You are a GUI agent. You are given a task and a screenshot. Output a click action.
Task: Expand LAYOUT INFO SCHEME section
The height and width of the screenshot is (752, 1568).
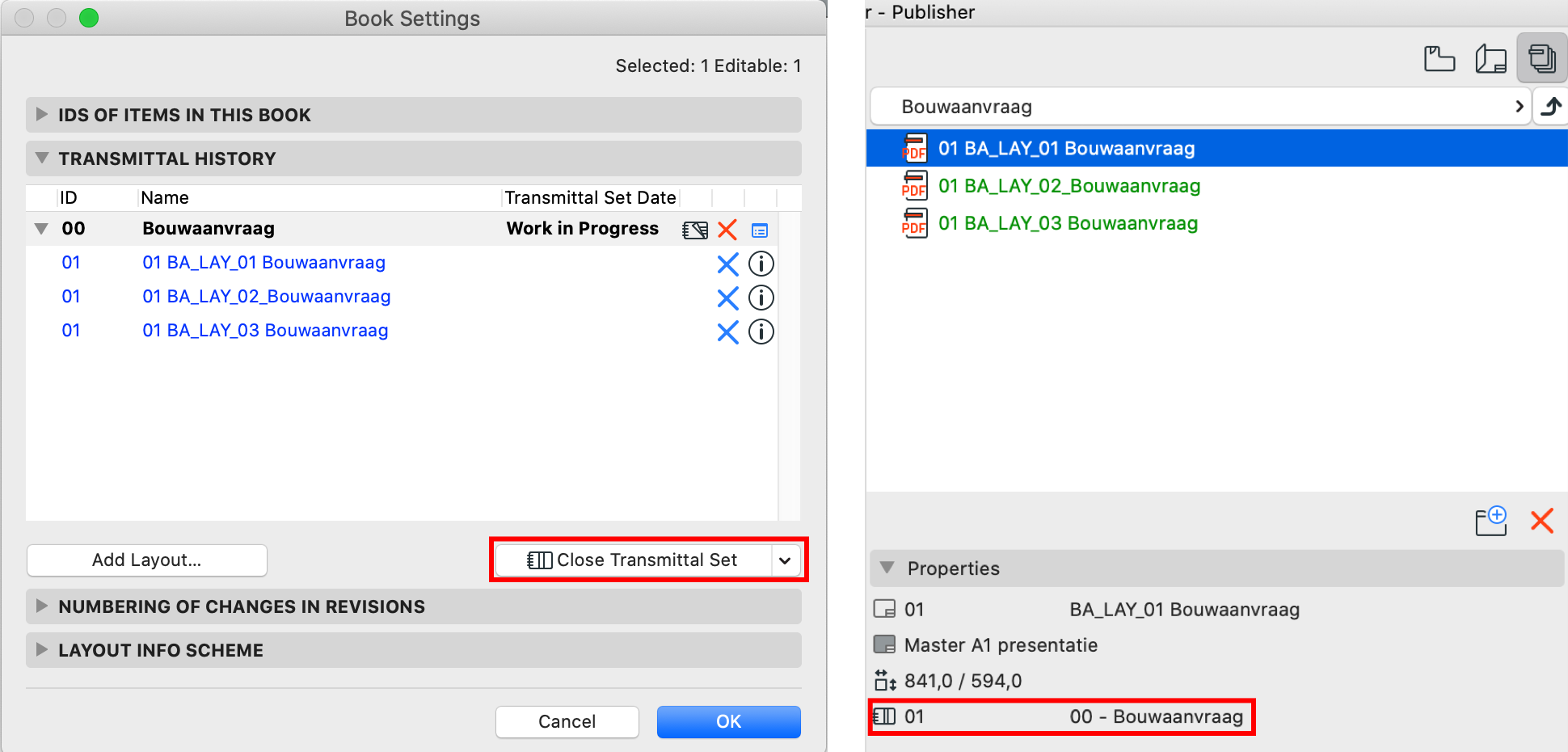tap(42, 649)
